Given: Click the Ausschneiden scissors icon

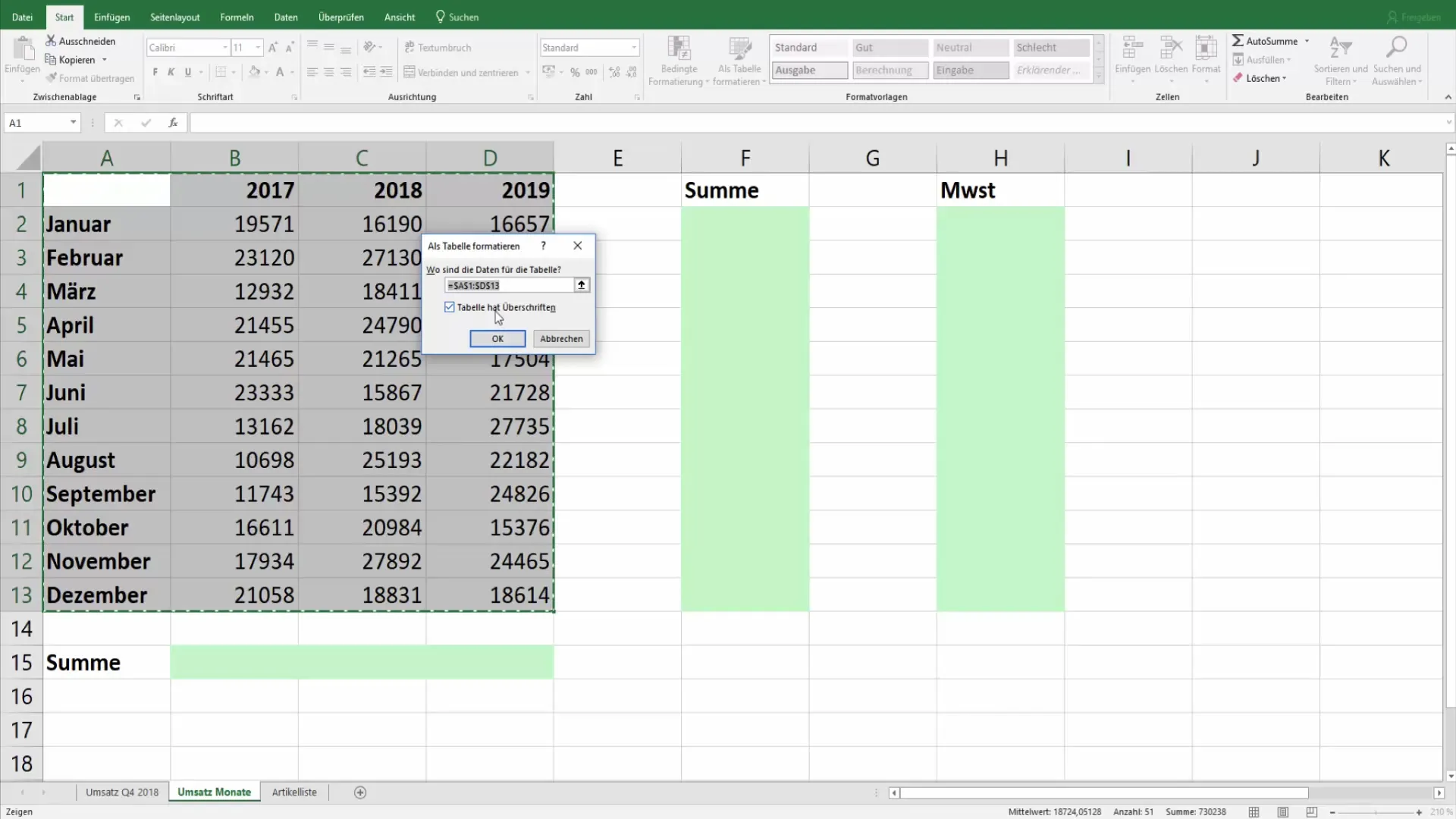Looking at the screenshot, I should coord(51,41).
